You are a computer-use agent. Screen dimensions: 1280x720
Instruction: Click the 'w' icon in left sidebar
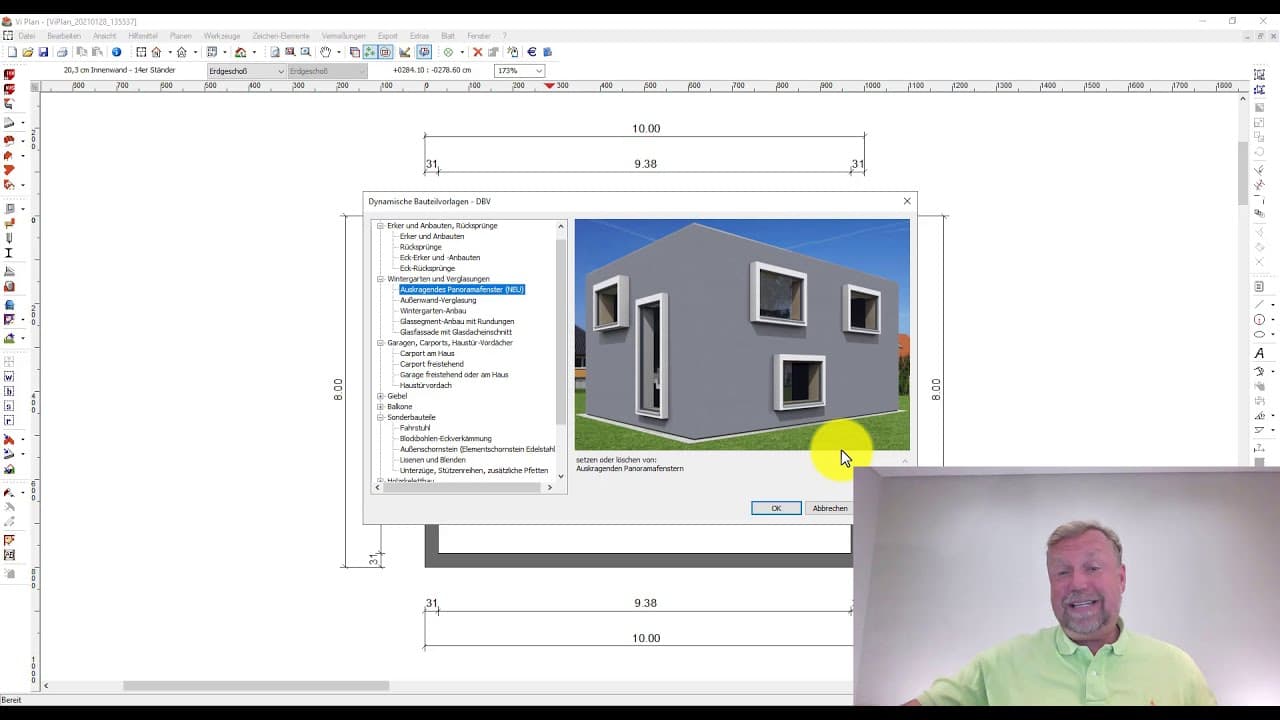(9, 377)
